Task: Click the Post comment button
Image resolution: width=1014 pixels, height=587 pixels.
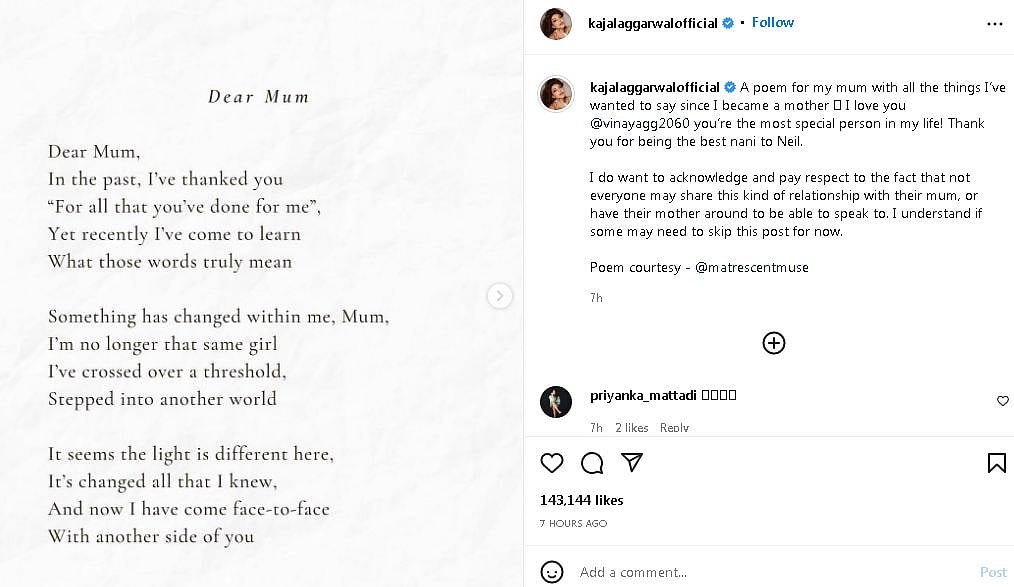Action: pos(993,572)
